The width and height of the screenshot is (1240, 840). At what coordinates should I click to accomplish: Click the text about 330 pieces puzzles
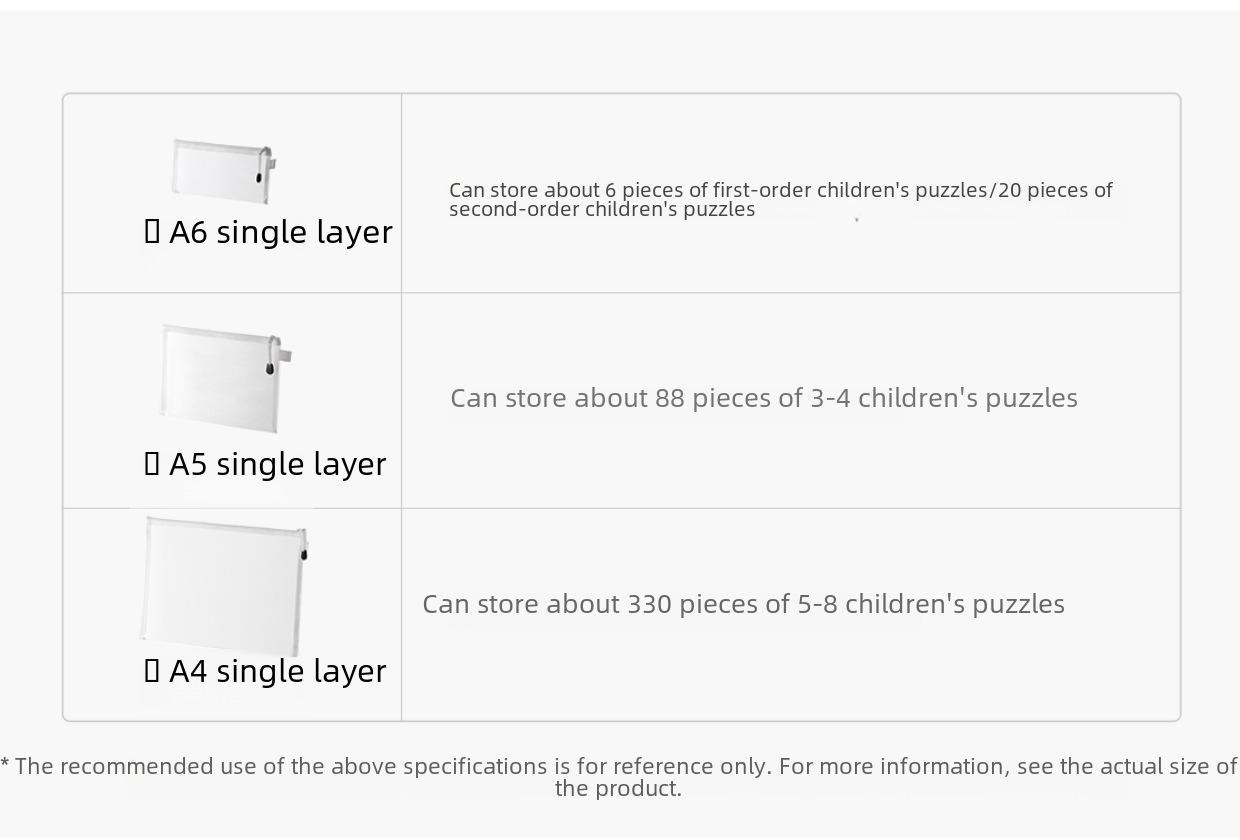[744, 604]
